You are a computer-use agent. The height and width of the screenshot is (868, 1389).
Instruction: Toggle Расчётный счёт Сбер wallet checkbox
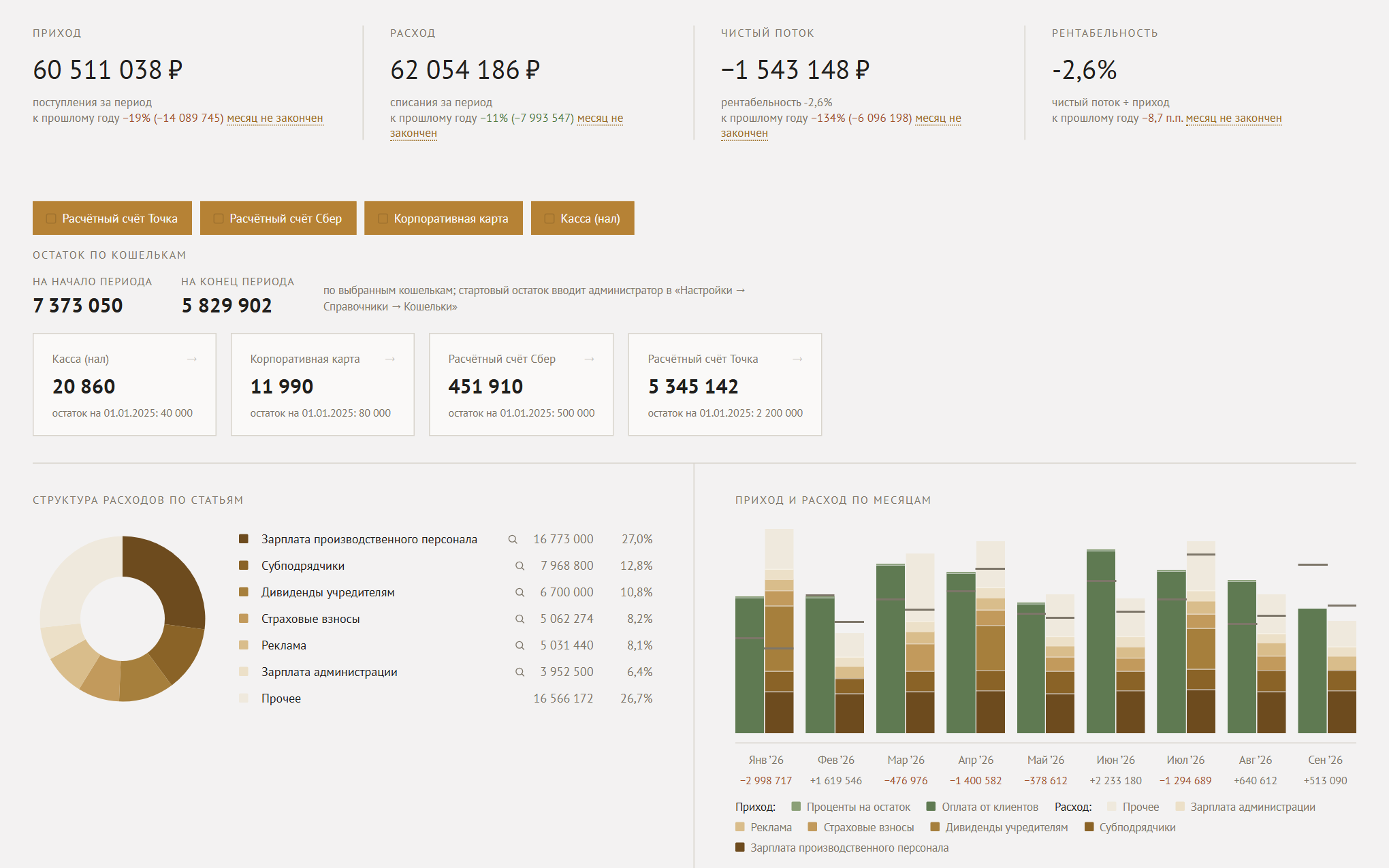click(x=219, y=219)
